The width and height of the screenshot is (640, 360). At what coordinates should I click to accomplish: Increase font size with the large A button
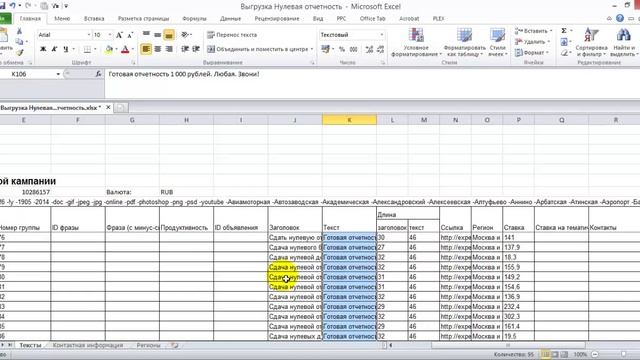click(119, 35)
